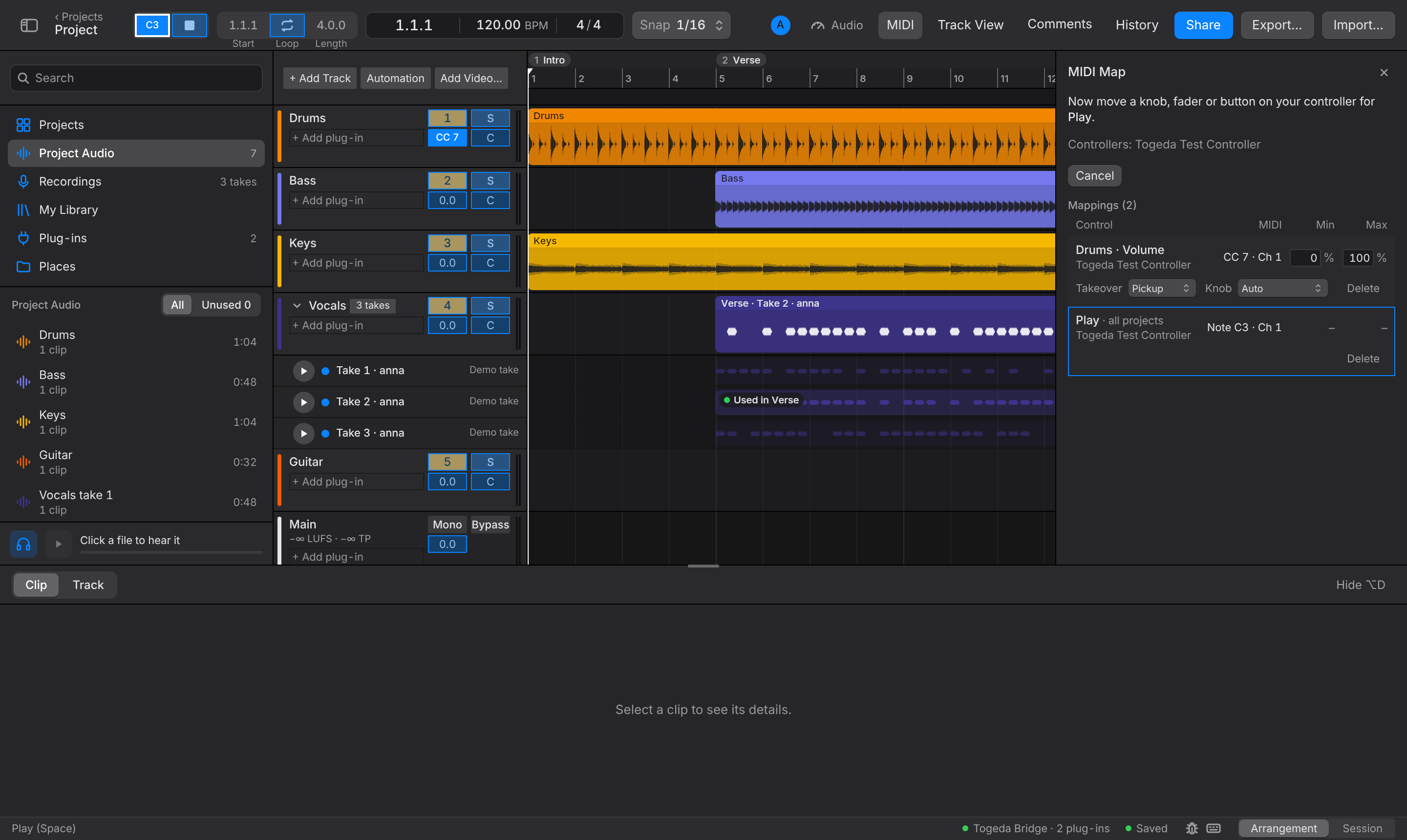Click the Import... button
Screen dimensions: 1407x840
click(1357, 25)
